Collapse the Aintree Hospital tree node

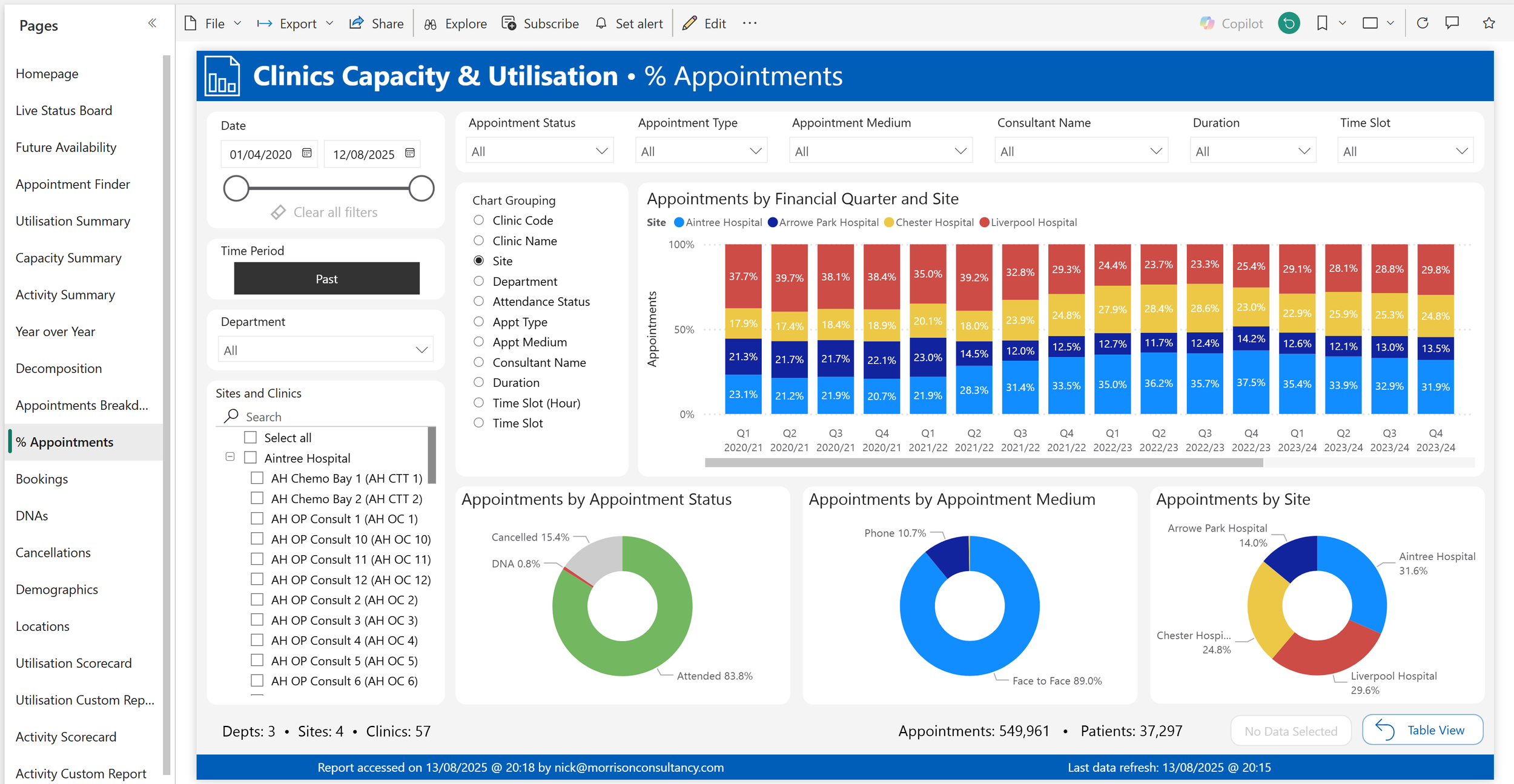pyautogui.click(x=230, y=457)
